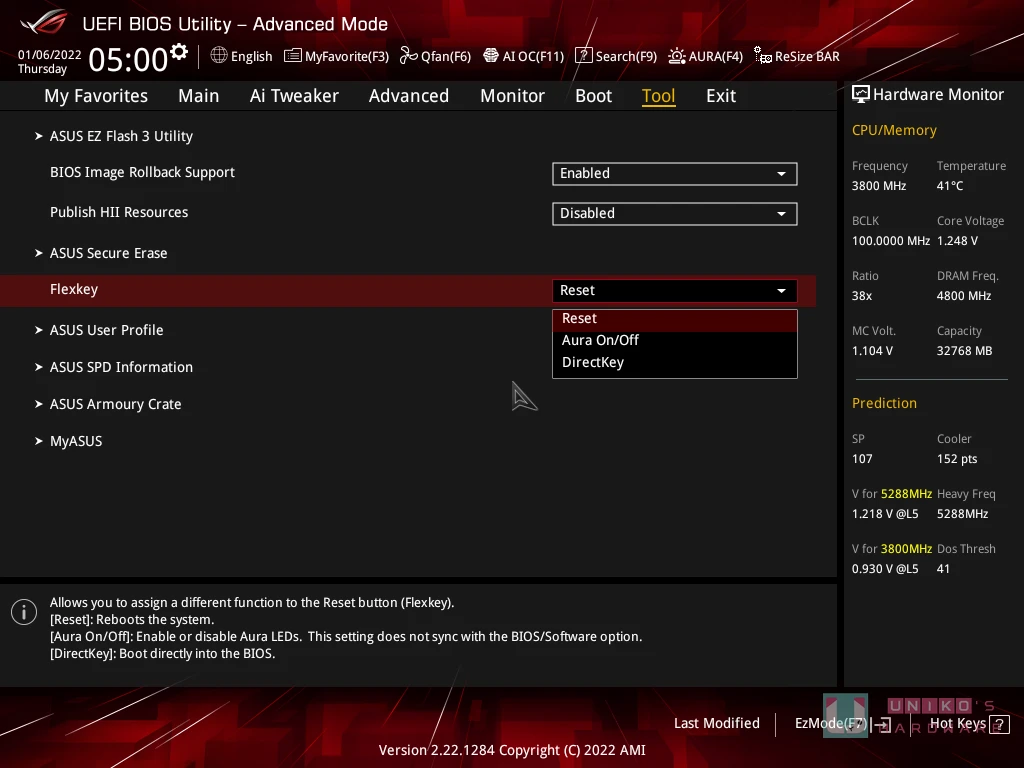1024x768 pixels.
Task: Open the English language selector
Action: (x=242, y=56)
